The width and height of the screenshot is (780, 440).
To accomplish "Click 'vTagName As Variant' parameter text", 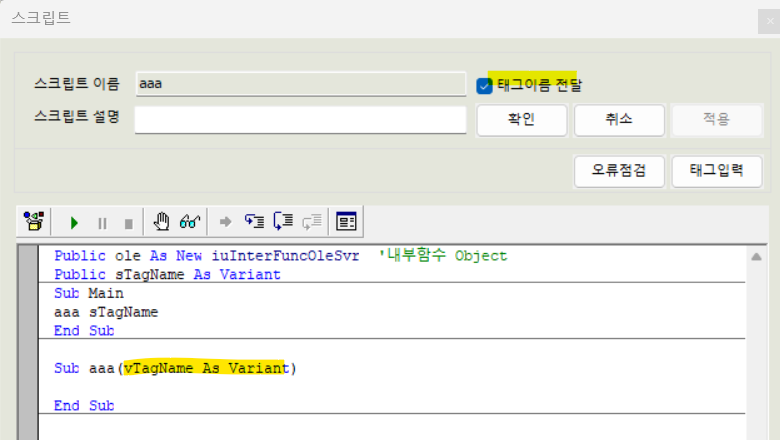I will click(x=206, y=368).
